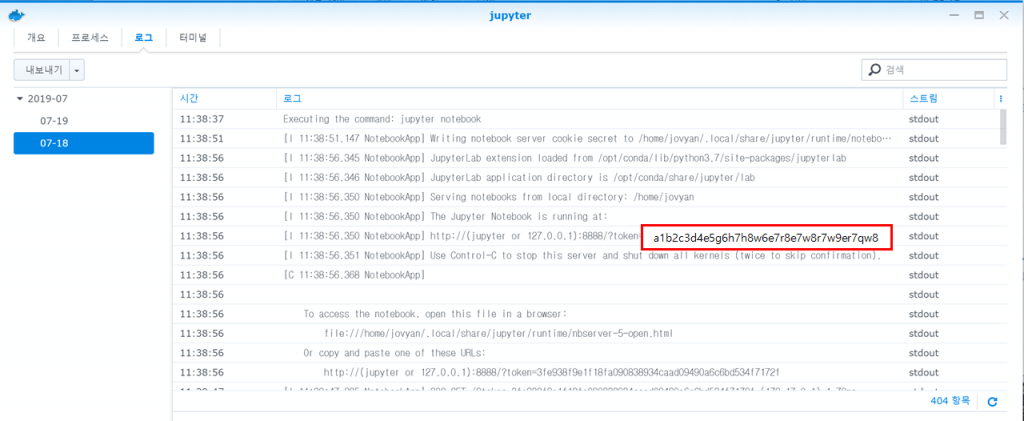Click the 스트림 column header
This screenshot has width=1024, height=421.
point(948,99)
